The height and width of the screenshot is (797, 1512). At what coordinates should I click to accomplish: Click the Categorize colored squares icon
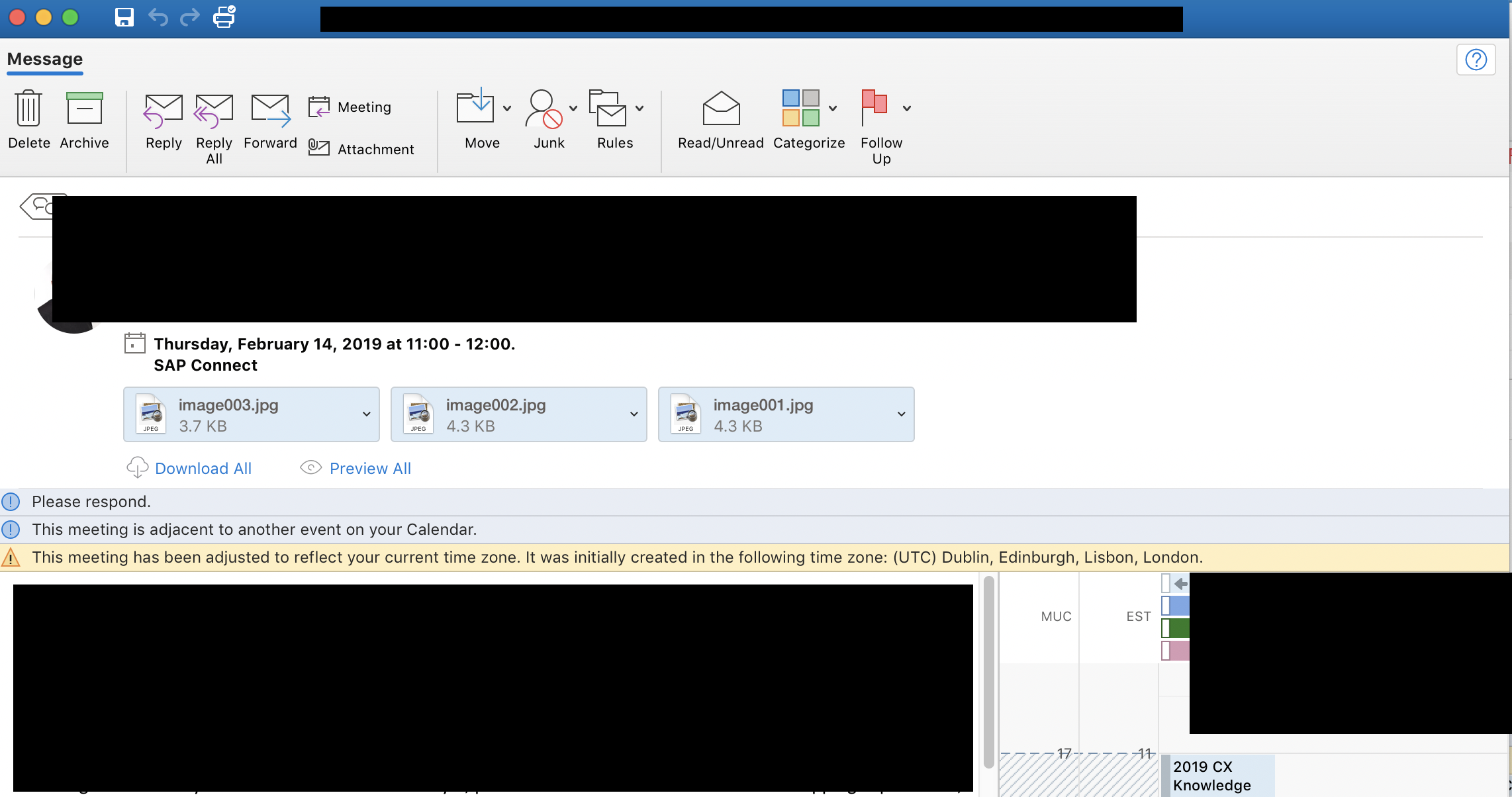[801, 108]
